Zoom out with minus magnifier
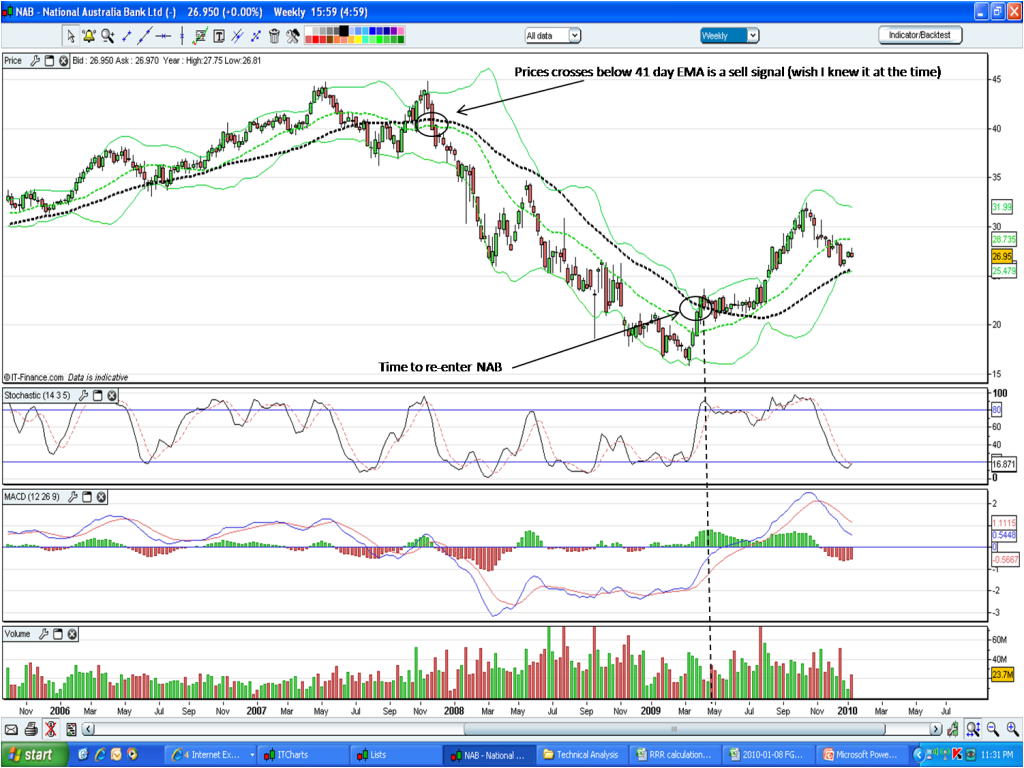This screenshot has height=768, width=1024. click(x=993, y=729)
